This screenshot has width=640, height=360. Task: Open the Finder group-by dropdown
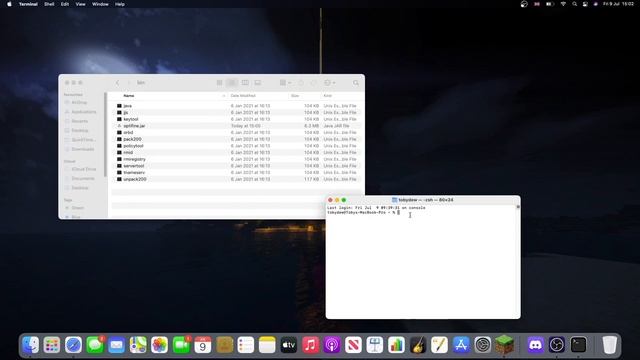285,83
